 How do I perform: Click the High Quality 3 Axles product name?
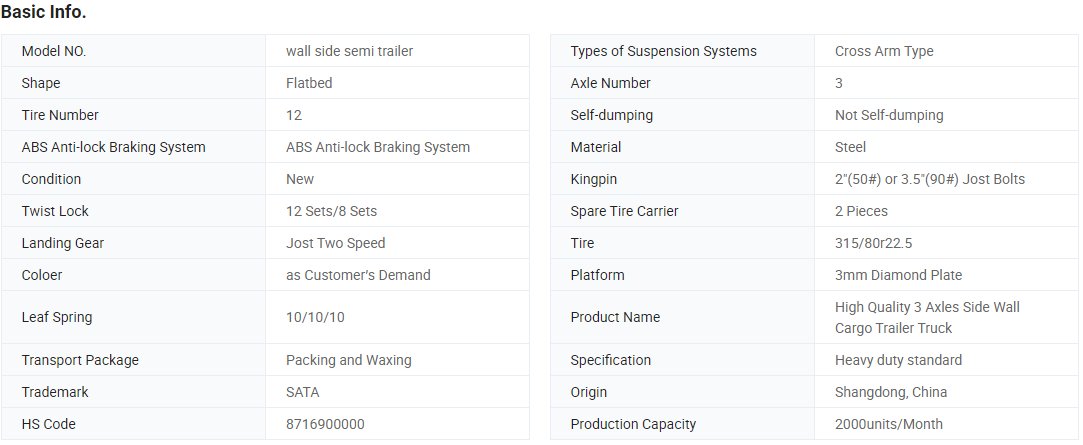point(927,317)
